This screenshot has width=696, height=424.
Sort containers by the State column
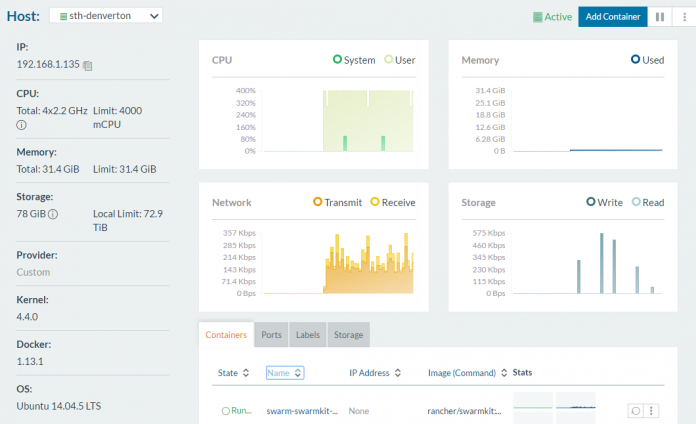233,373
